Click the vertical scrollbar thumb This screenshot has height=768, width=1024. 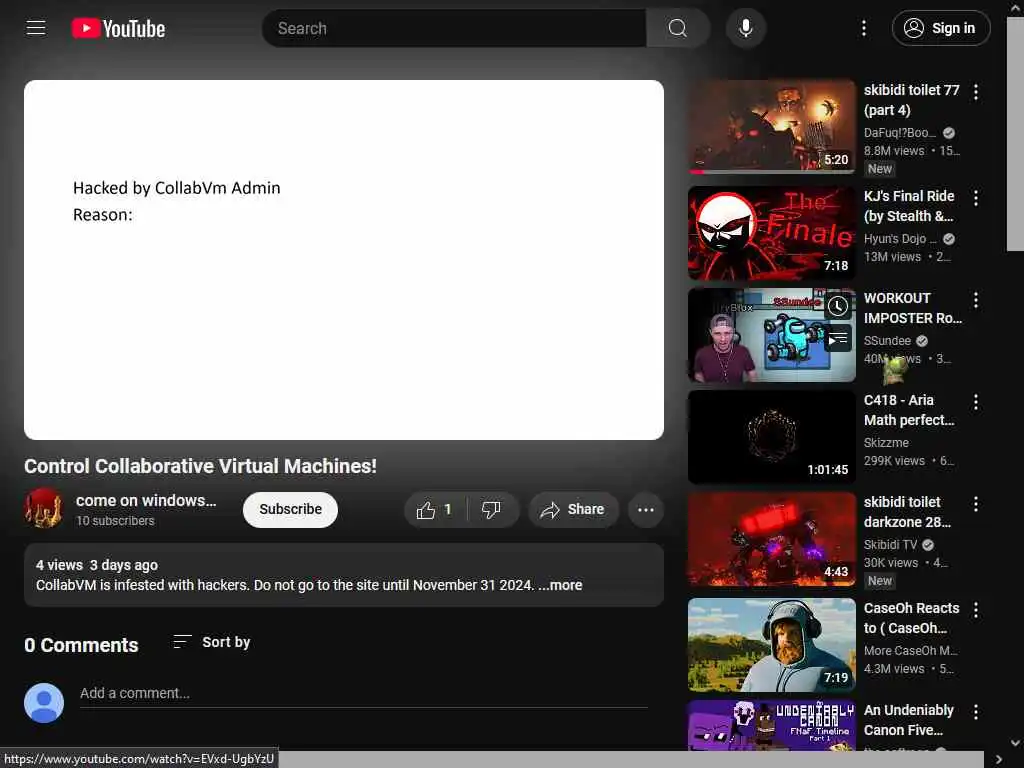(1015, 134)
